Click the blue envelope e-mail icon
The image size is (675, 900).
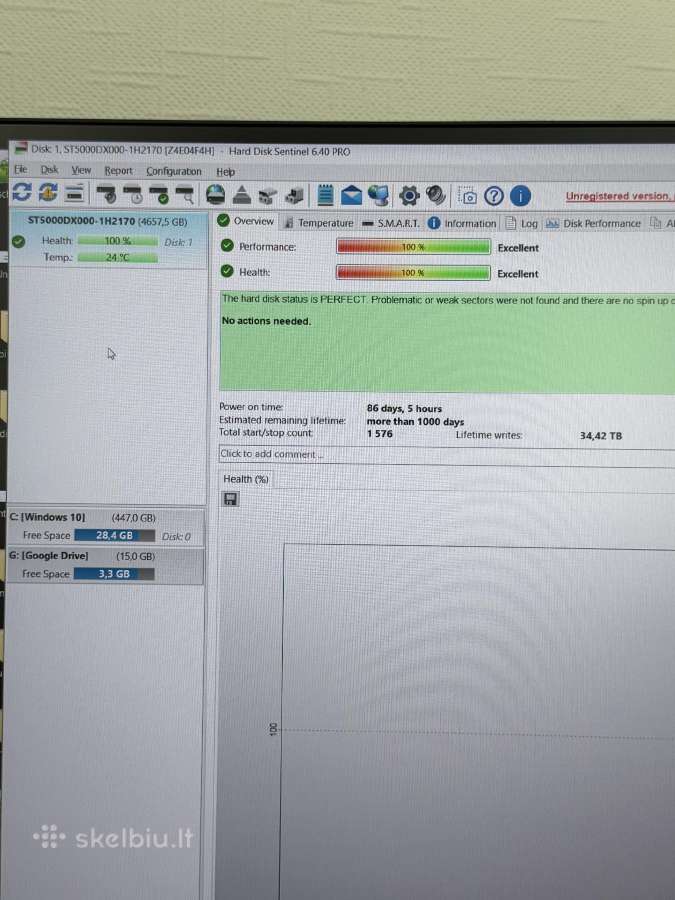coord(351,195)
